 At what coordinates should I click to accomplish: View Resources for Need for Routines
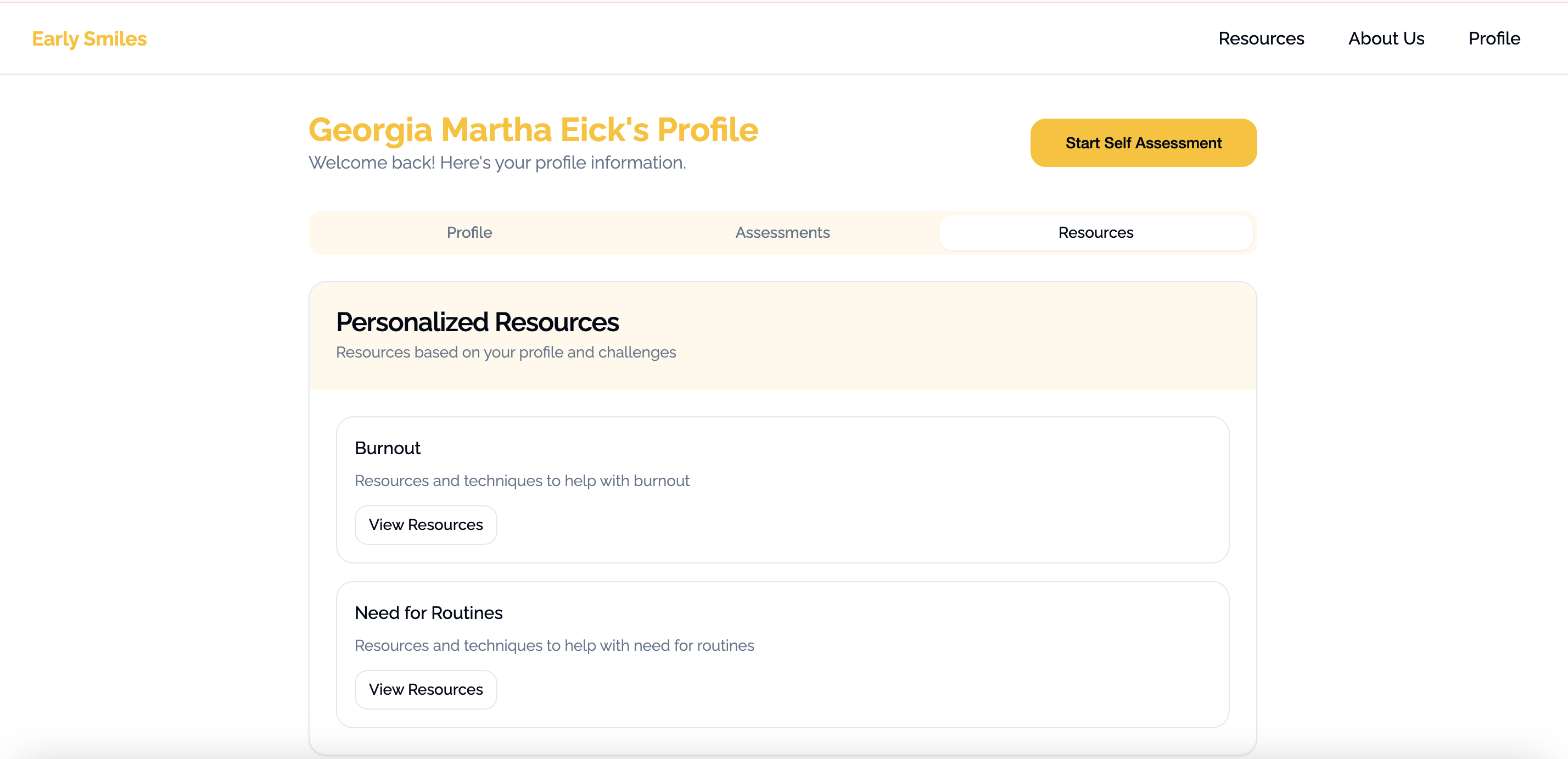(x=425, y=689)
